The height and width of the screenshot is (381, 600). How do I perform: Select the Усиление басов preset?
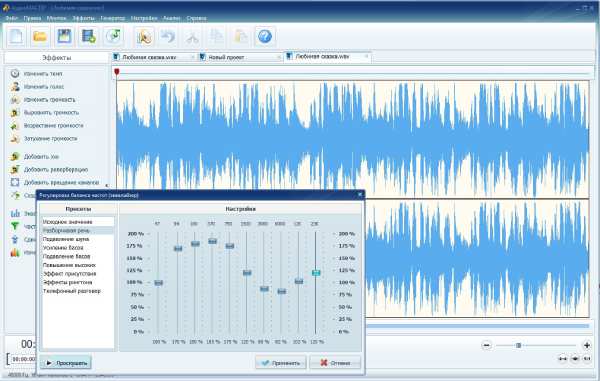(x=78, y=248)
